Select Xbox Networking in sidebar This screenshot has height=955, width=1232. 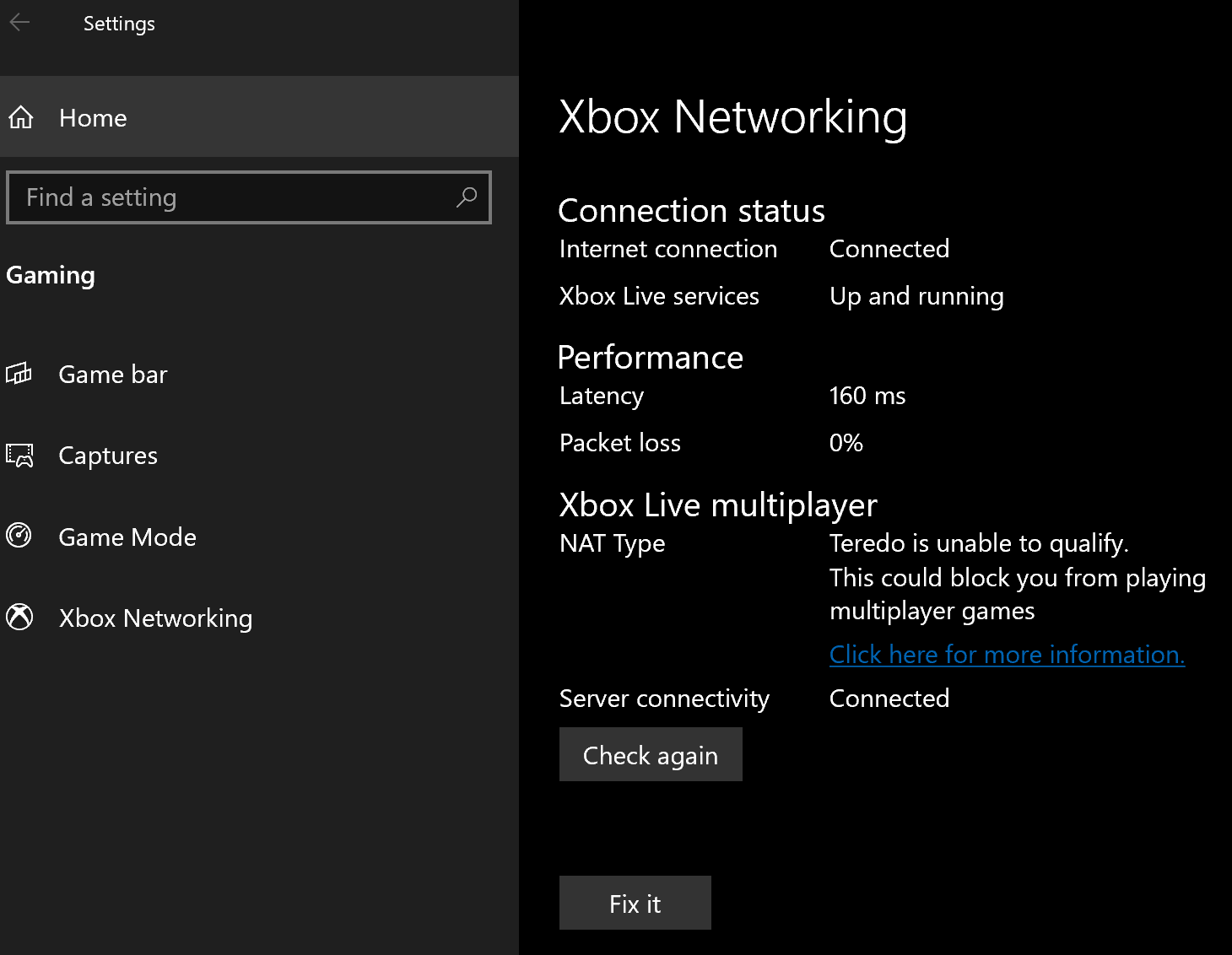coord(259,618)
